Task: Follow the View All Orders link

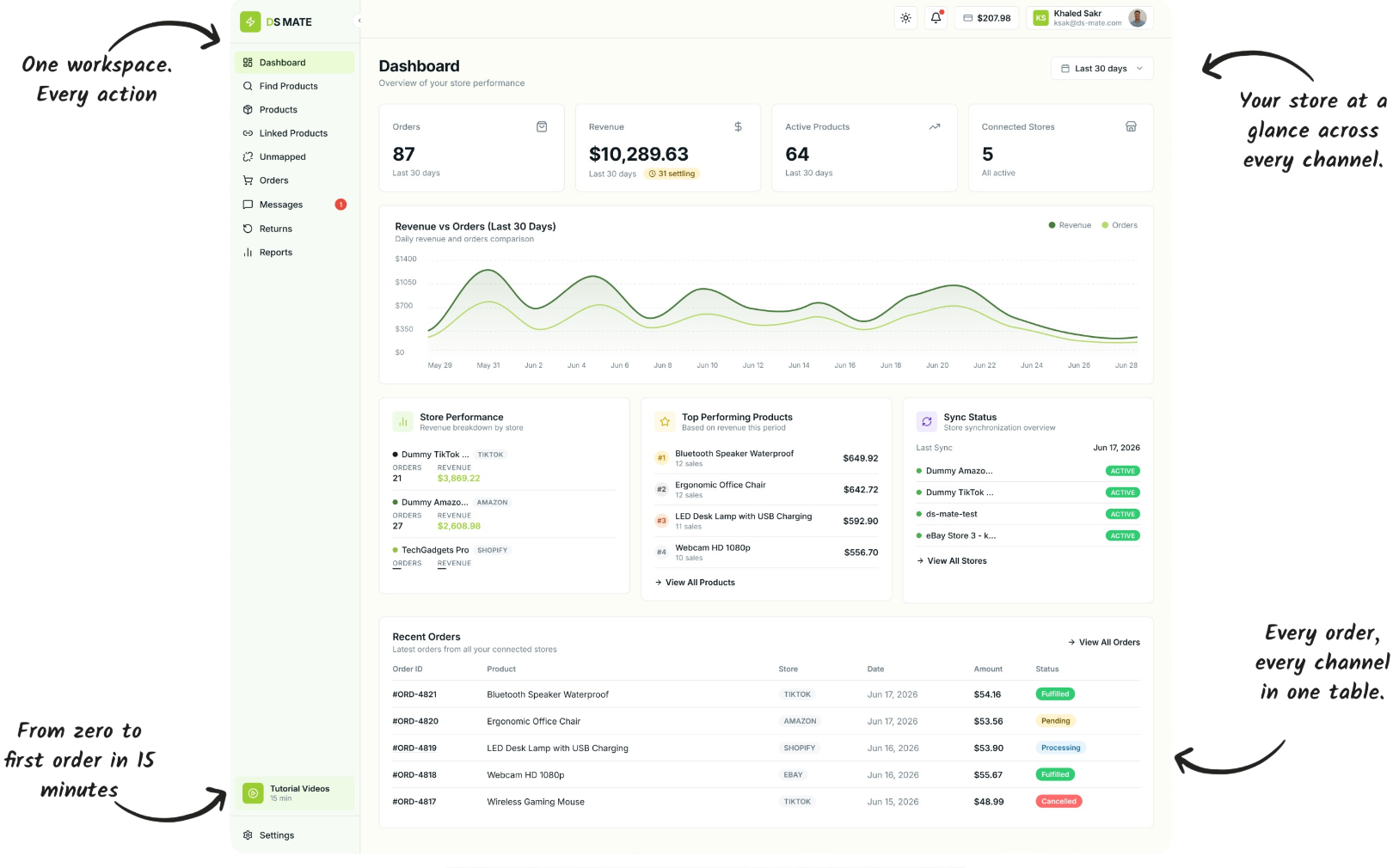Action: [x=1104, y=642]
